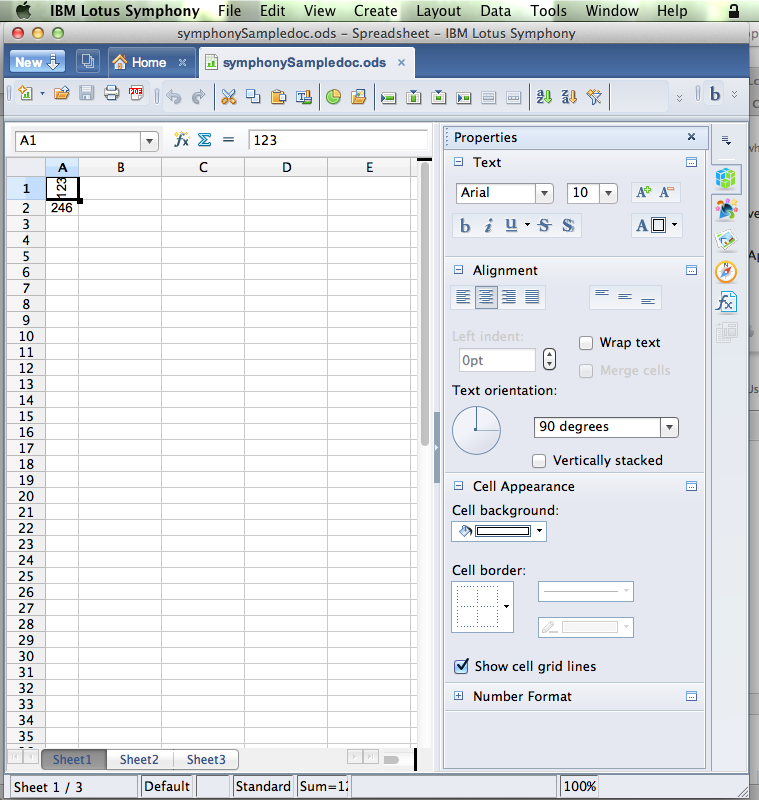Image resolution: width=759 pixels, height=800 pixels.
Task: Open the Arial font name dropdown
Action: tap(544, 193)
